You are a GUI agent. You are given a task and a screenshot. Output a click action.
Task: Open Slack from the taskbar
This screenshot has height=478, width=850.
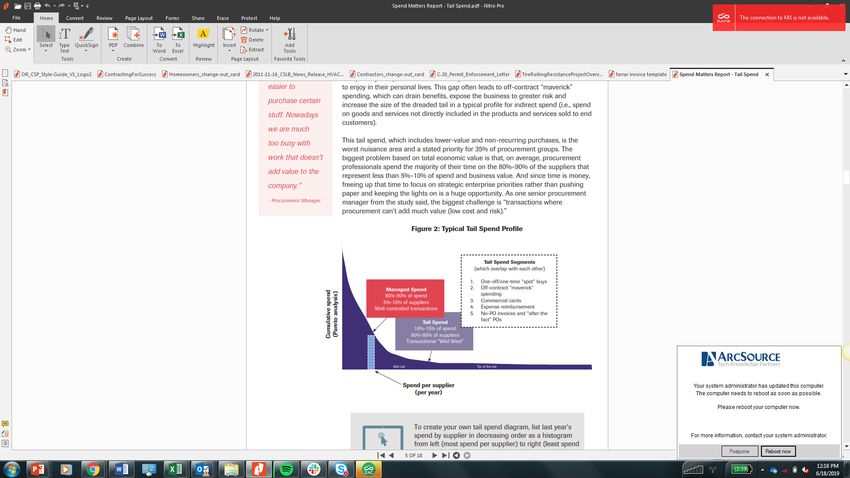313,469
